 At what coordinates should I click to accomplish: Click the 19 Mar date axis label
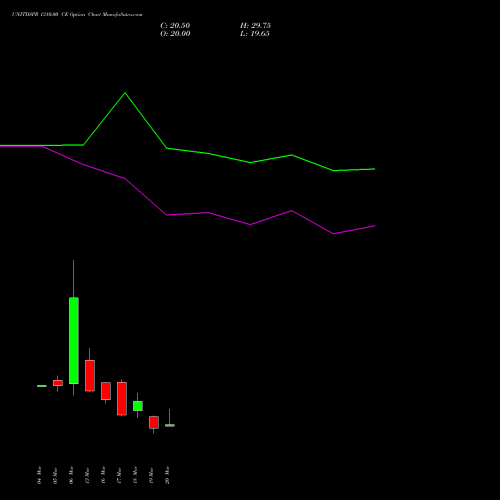(151, 475)
